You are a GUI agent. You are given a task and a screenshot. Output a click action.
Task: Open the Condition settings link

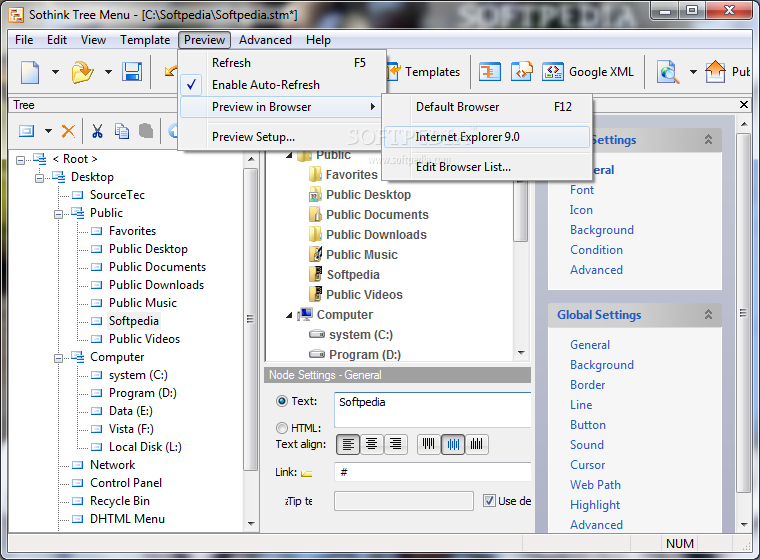click(x=596, y=250)
